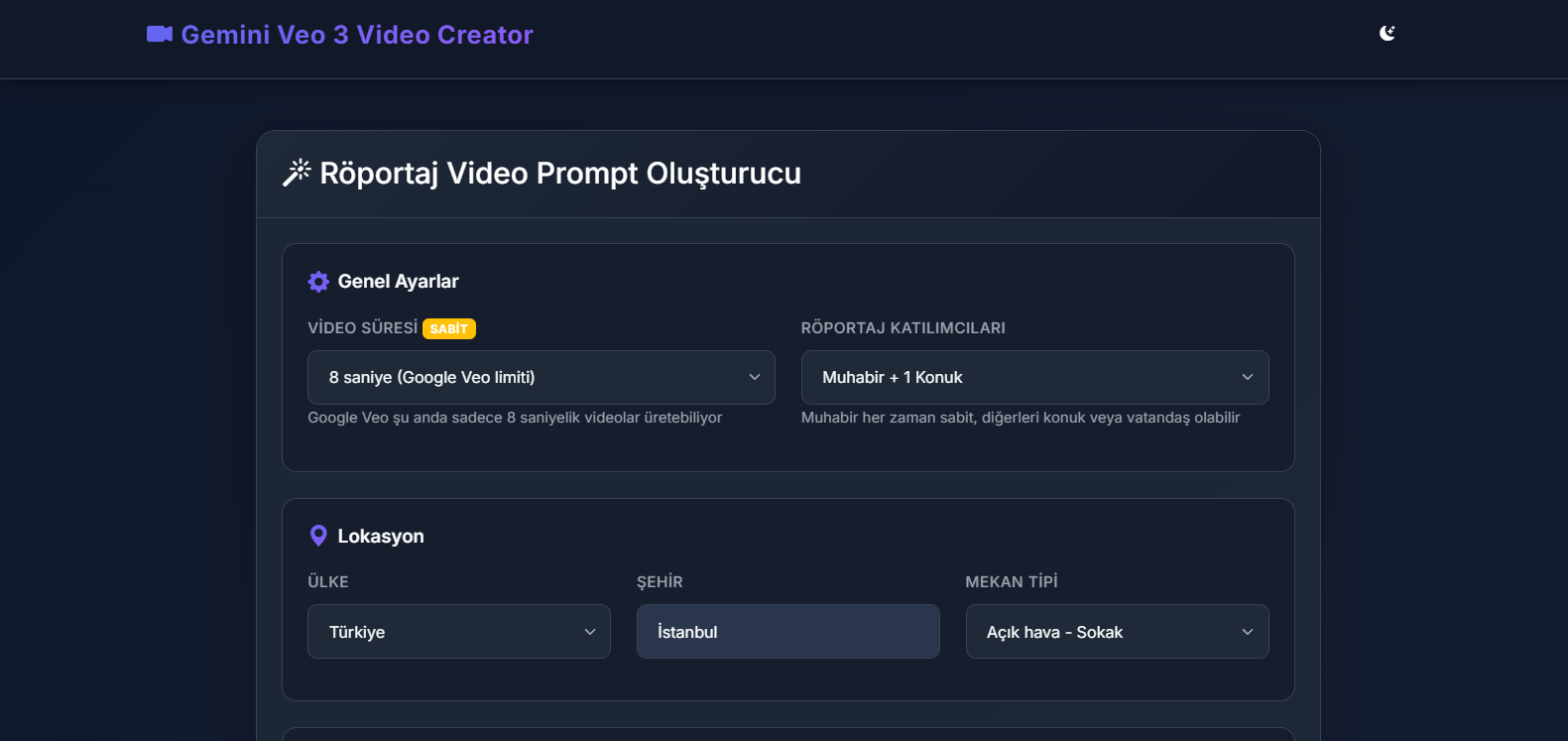Click the hint 'Muhabir her zaman sabit'

(1021, 418)
